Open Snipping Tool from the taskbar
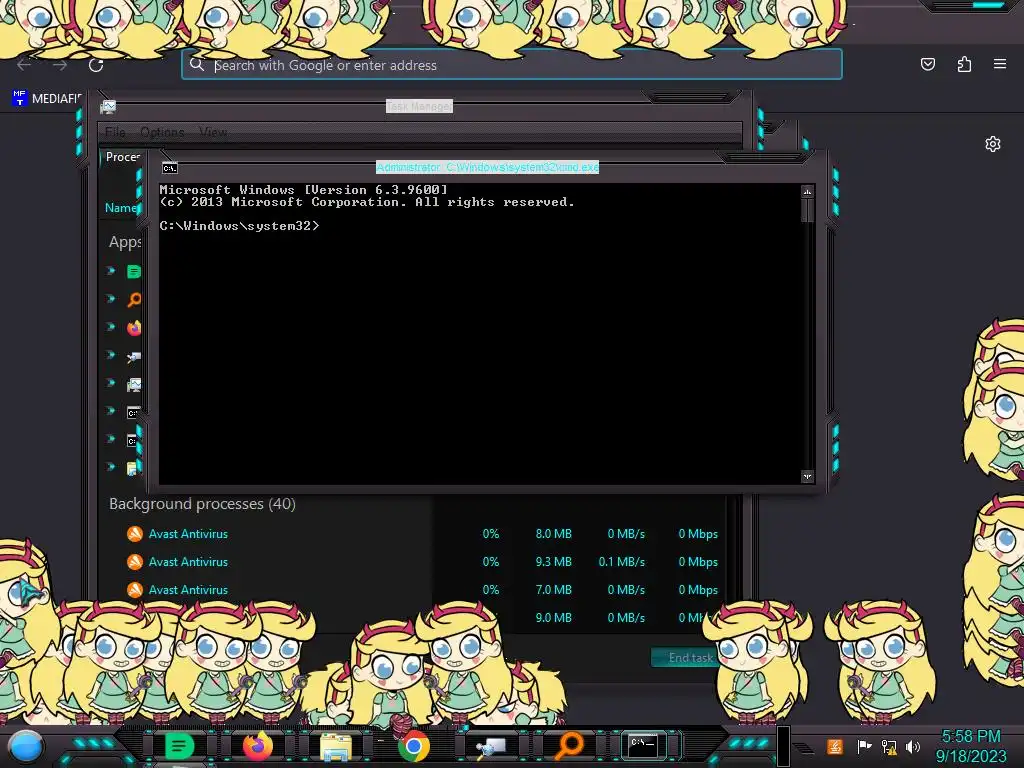This screenshot has height=768, width=1024. [x=491, y=746]
